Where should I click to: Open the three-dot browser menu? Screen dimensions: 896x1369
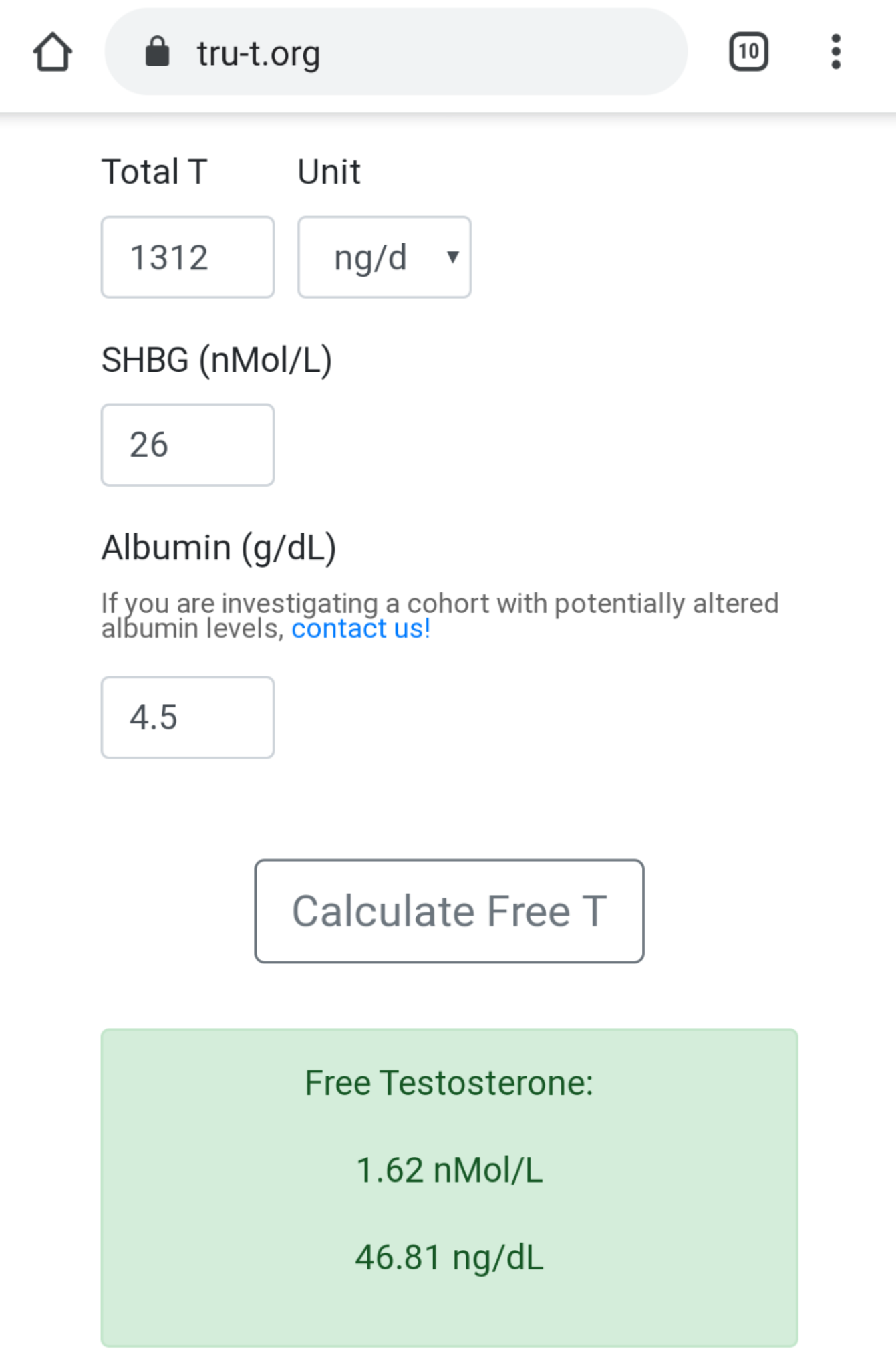[835, 52]
